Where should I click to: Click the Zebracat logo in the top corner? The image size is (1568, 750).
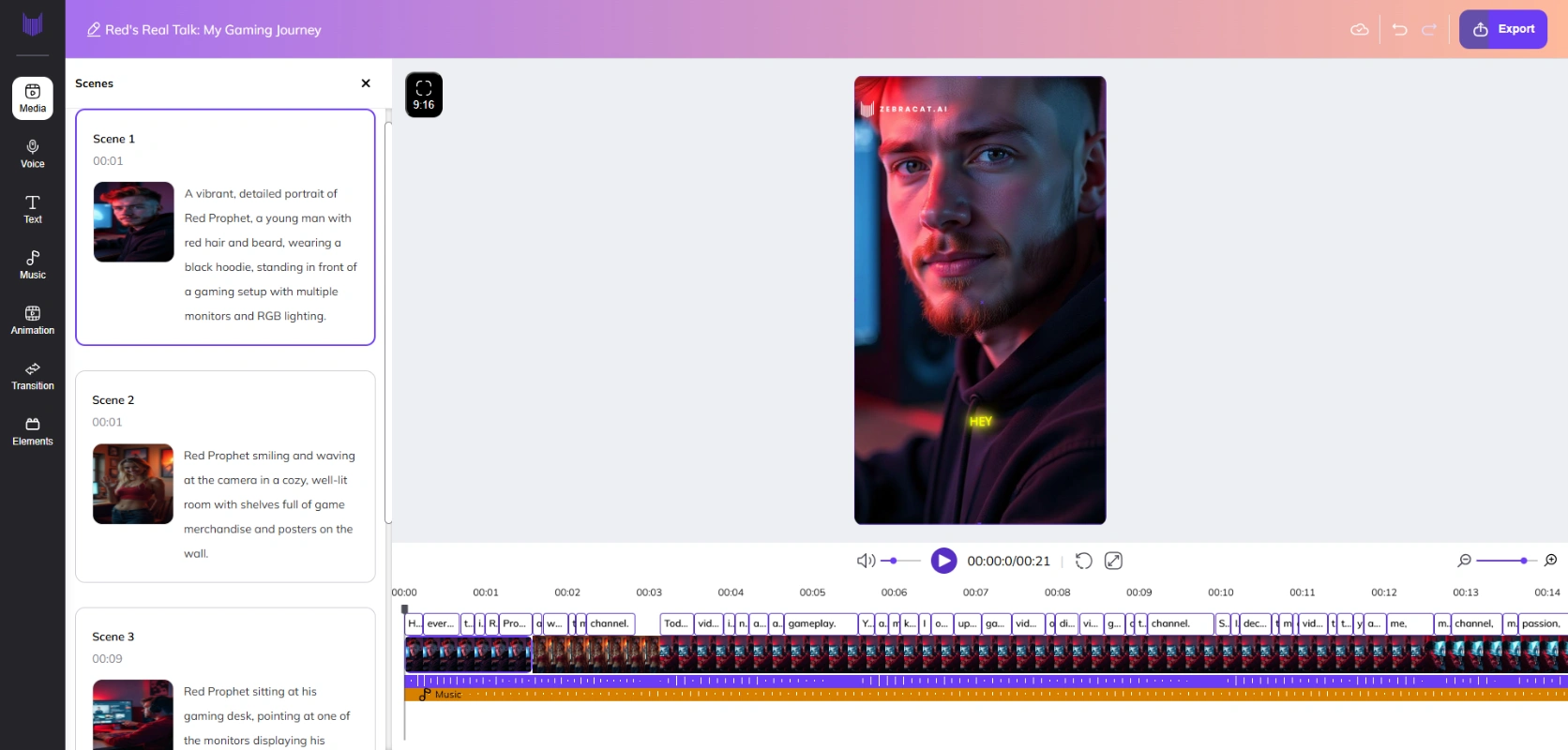(33, 24)
